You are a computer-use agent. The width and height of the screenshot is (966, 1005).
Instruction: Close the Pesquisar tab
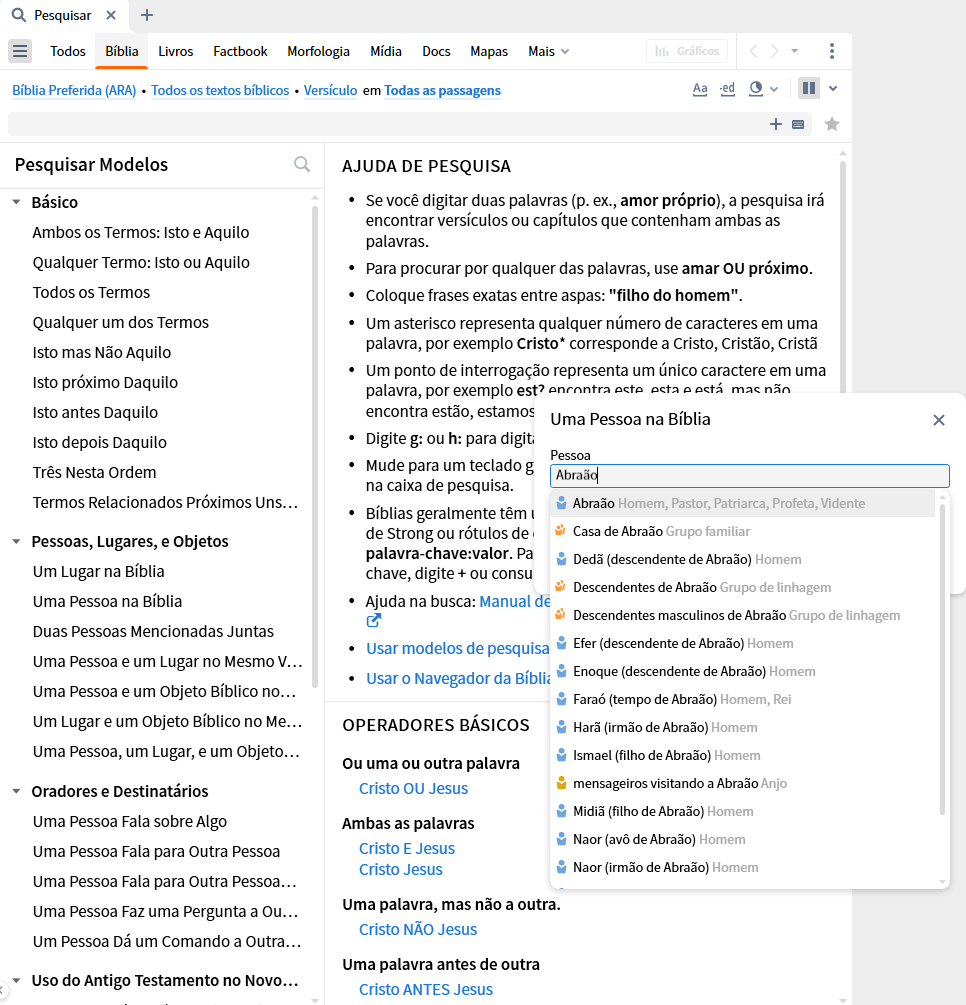111,15
